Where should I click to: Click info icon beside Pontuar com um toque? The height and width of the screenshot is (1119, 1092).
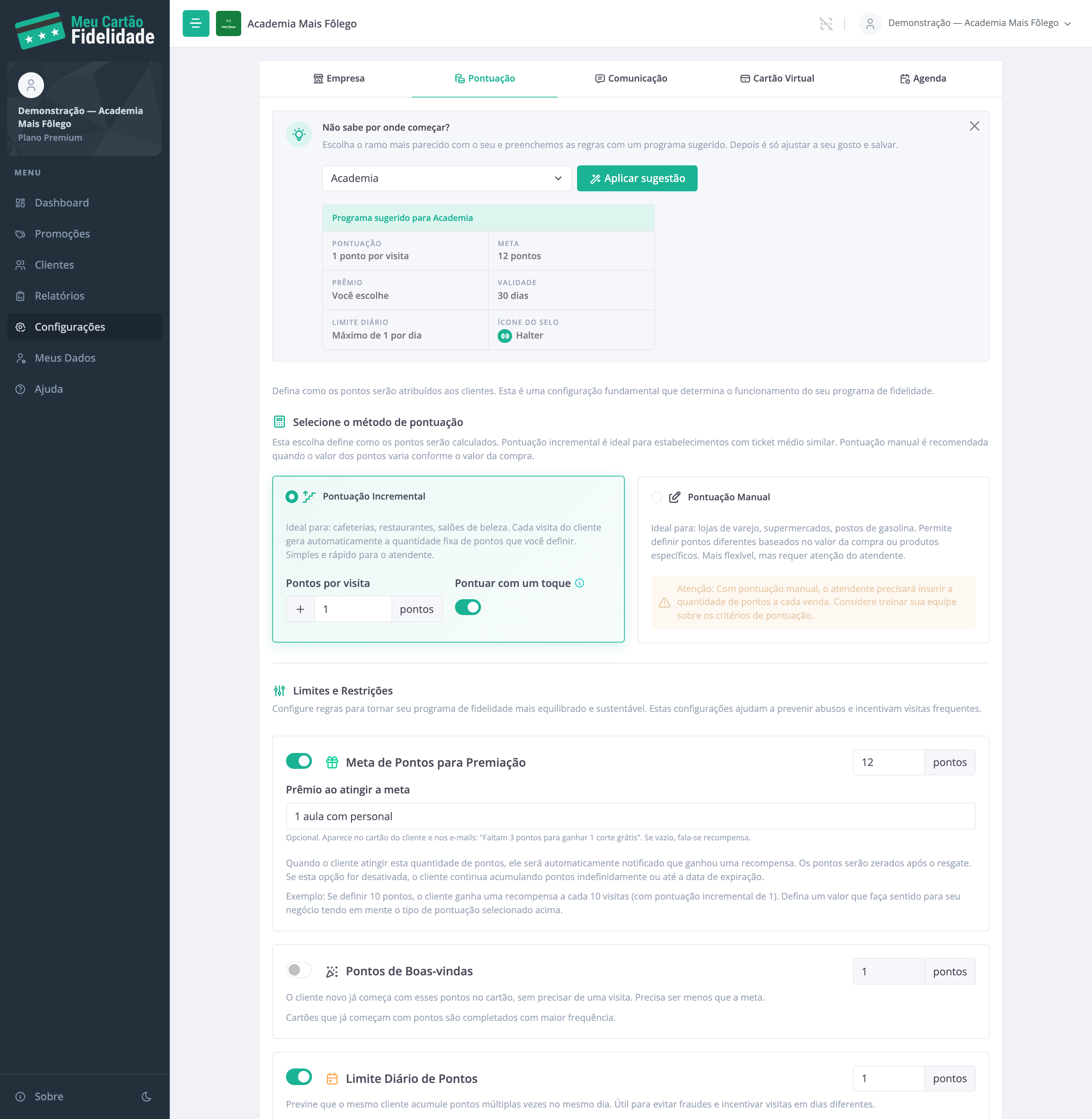pyautogui.click(x=579, y=583)
